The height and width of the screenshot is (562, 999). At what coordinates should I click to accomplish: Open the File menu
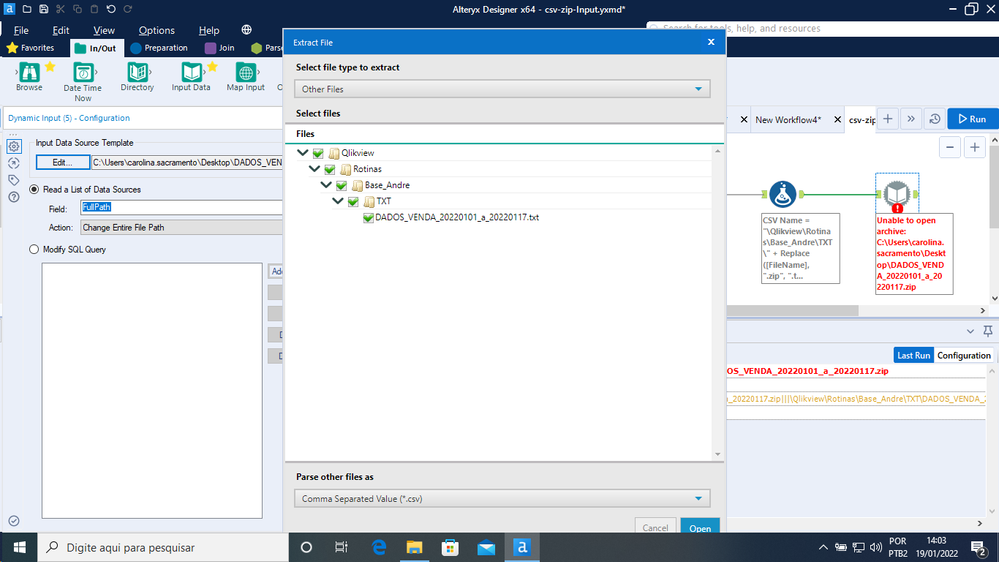[x=21, y=30]
